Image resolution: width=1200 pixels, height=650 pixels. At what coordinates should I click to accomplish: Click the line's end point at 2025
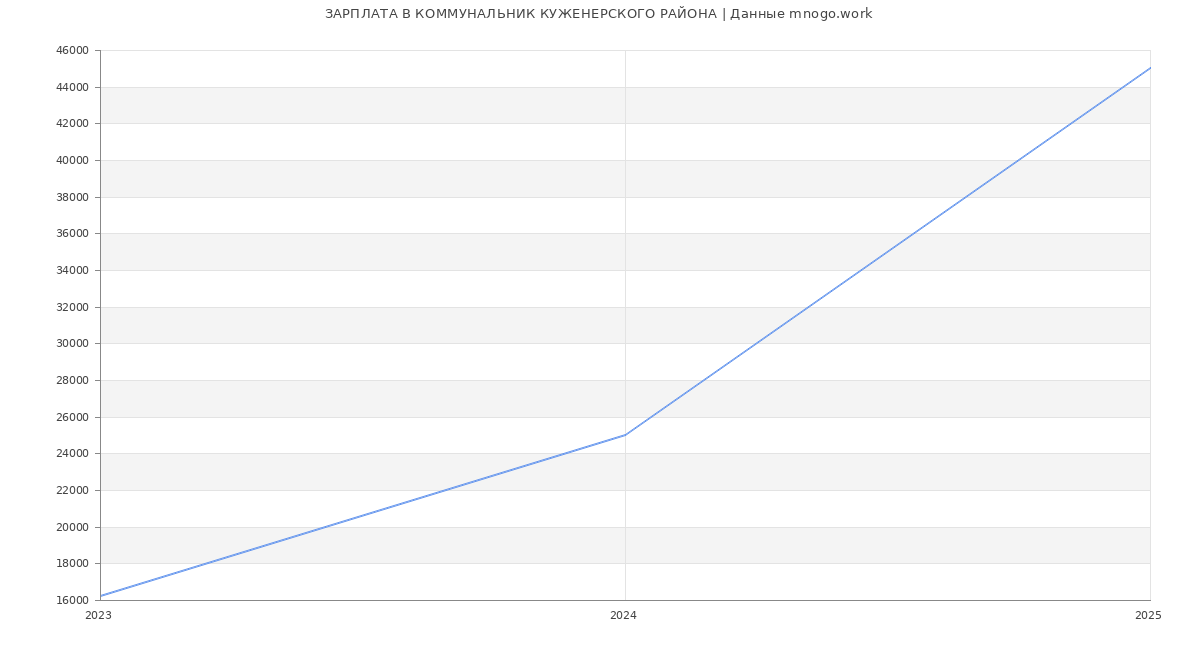tap(1149, 68)
